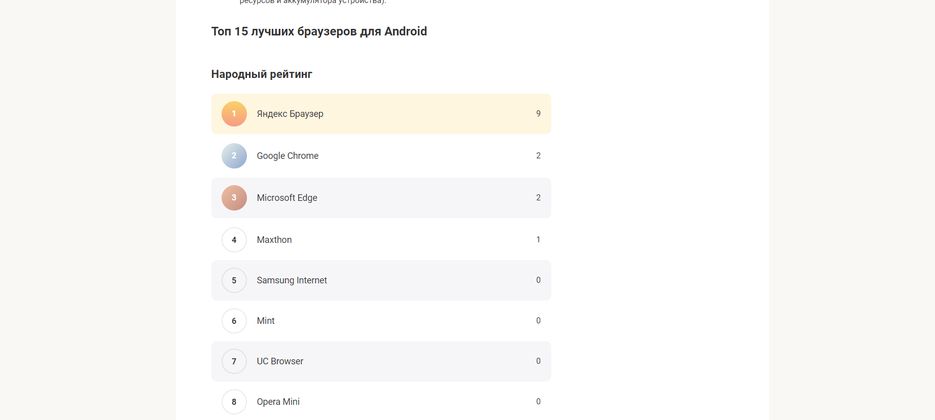Screen dimensions: 935x420
Task: Click the blue rank 2 badge
Action: click(234, 156)
